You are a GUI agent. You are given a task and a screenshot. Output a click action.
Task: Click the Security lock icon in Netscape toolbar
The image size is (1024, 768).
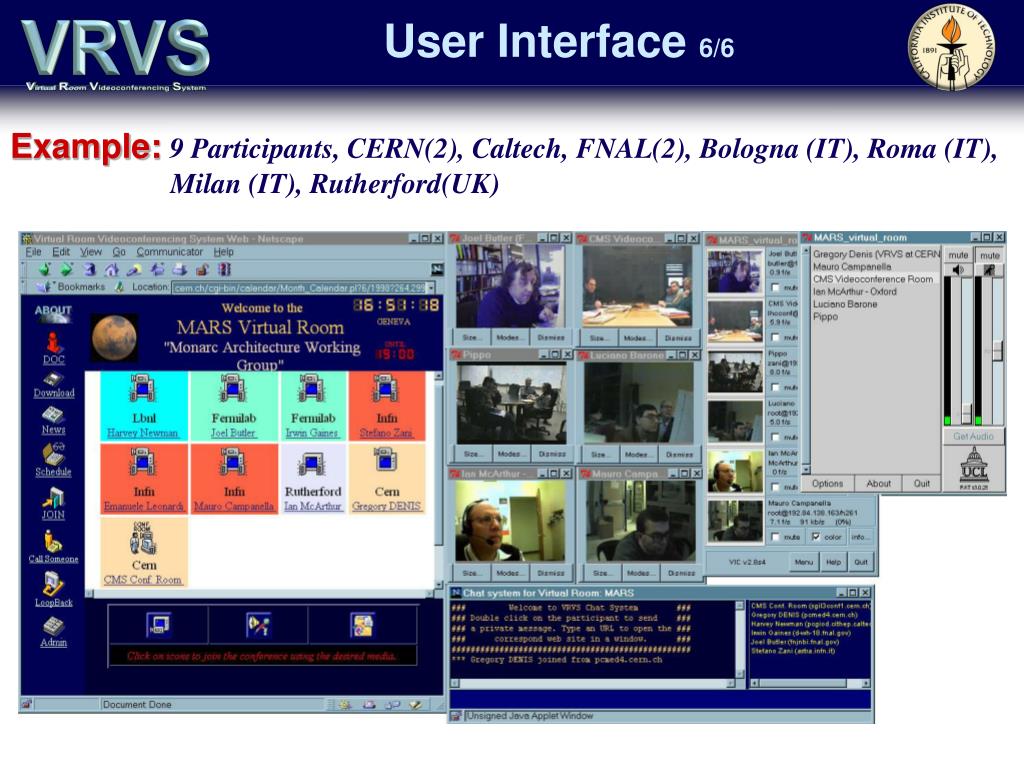(202, 270)
